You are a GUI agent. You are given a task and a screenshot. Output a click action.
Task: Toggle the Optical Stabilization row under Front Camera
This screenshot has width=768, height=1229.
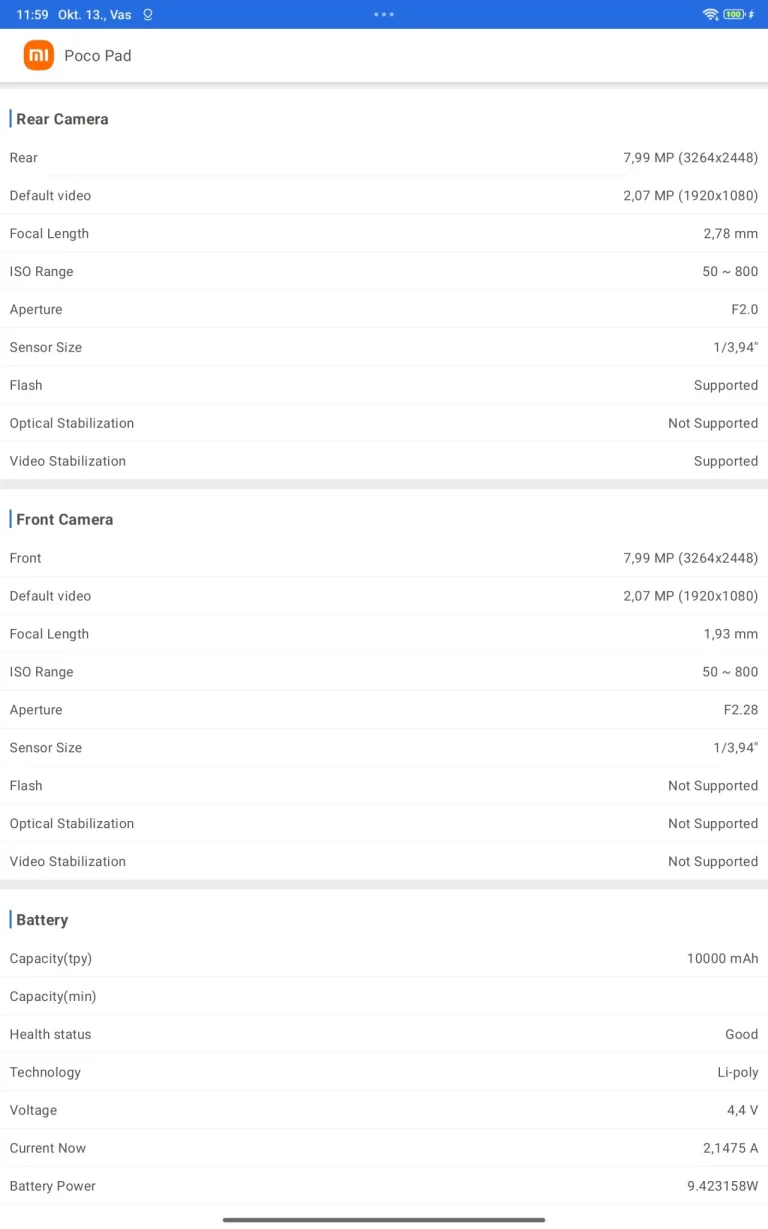pos(384,823)
